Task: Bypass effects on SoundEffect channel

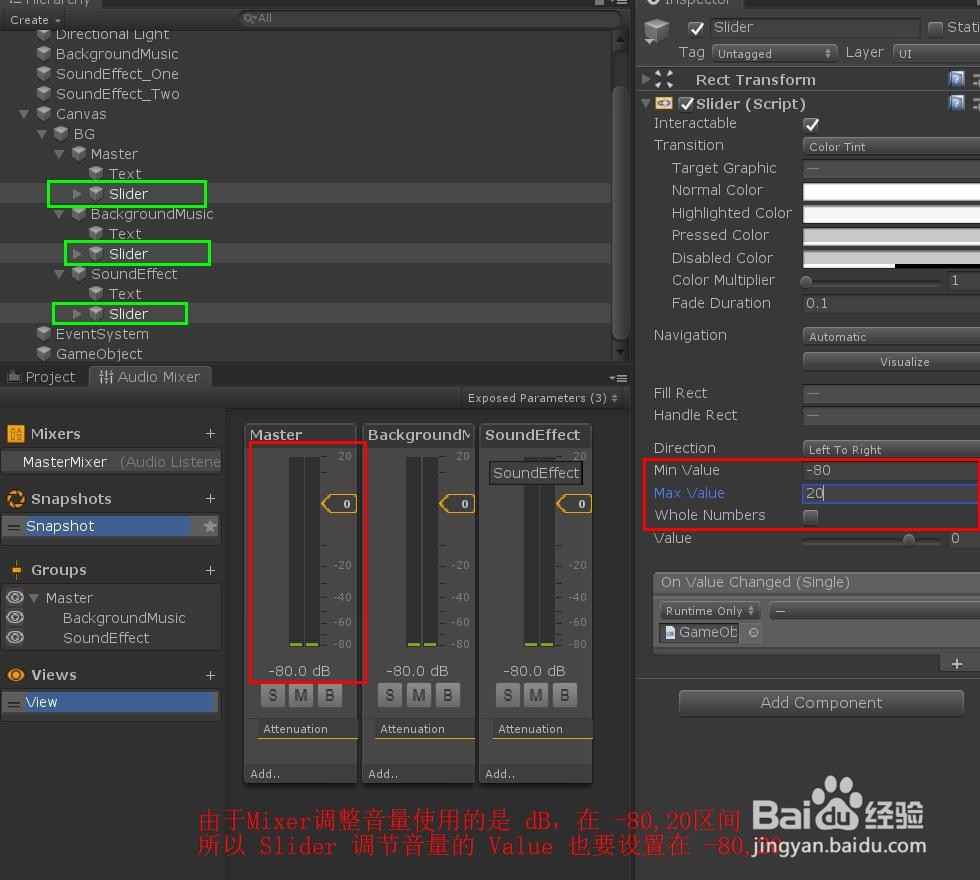Action: pyautogui.click(x=564, y=695)
